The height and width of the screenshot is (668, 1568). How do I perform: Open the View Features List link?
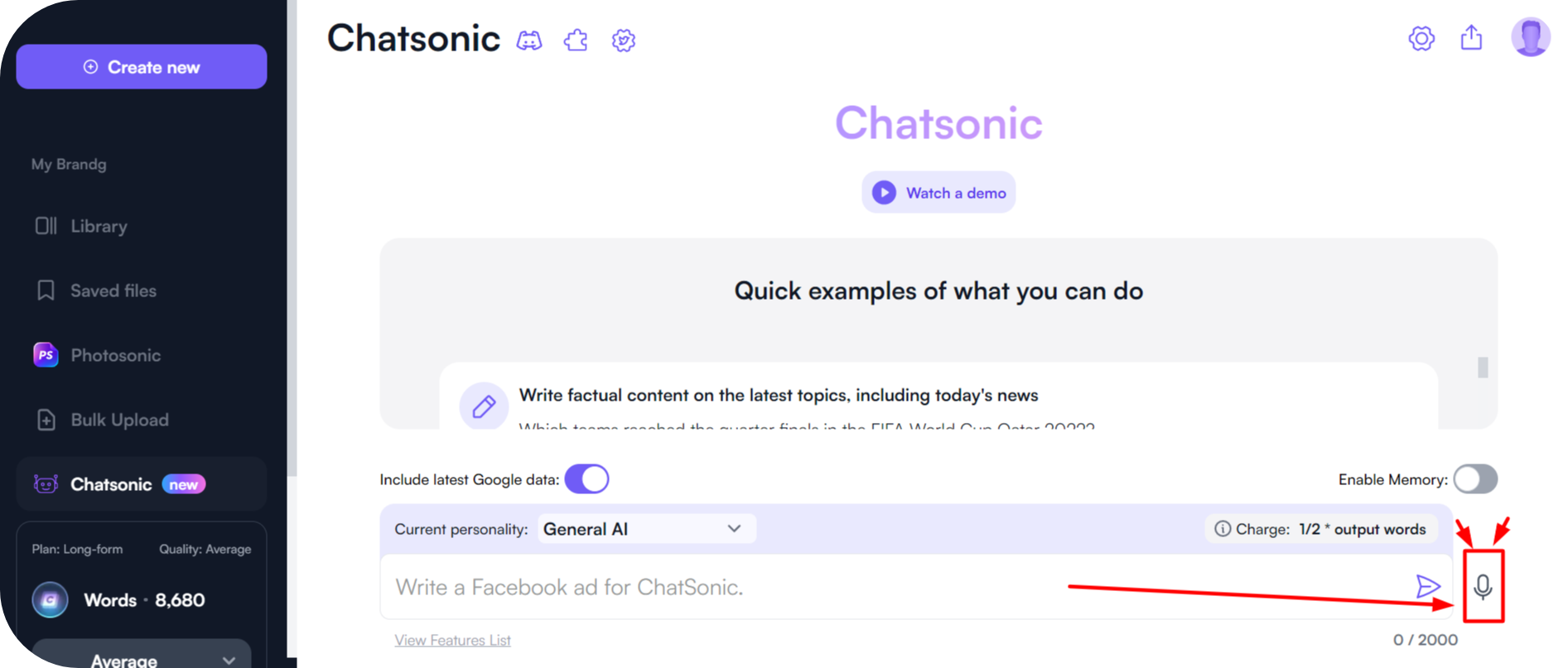pos(452,639)
